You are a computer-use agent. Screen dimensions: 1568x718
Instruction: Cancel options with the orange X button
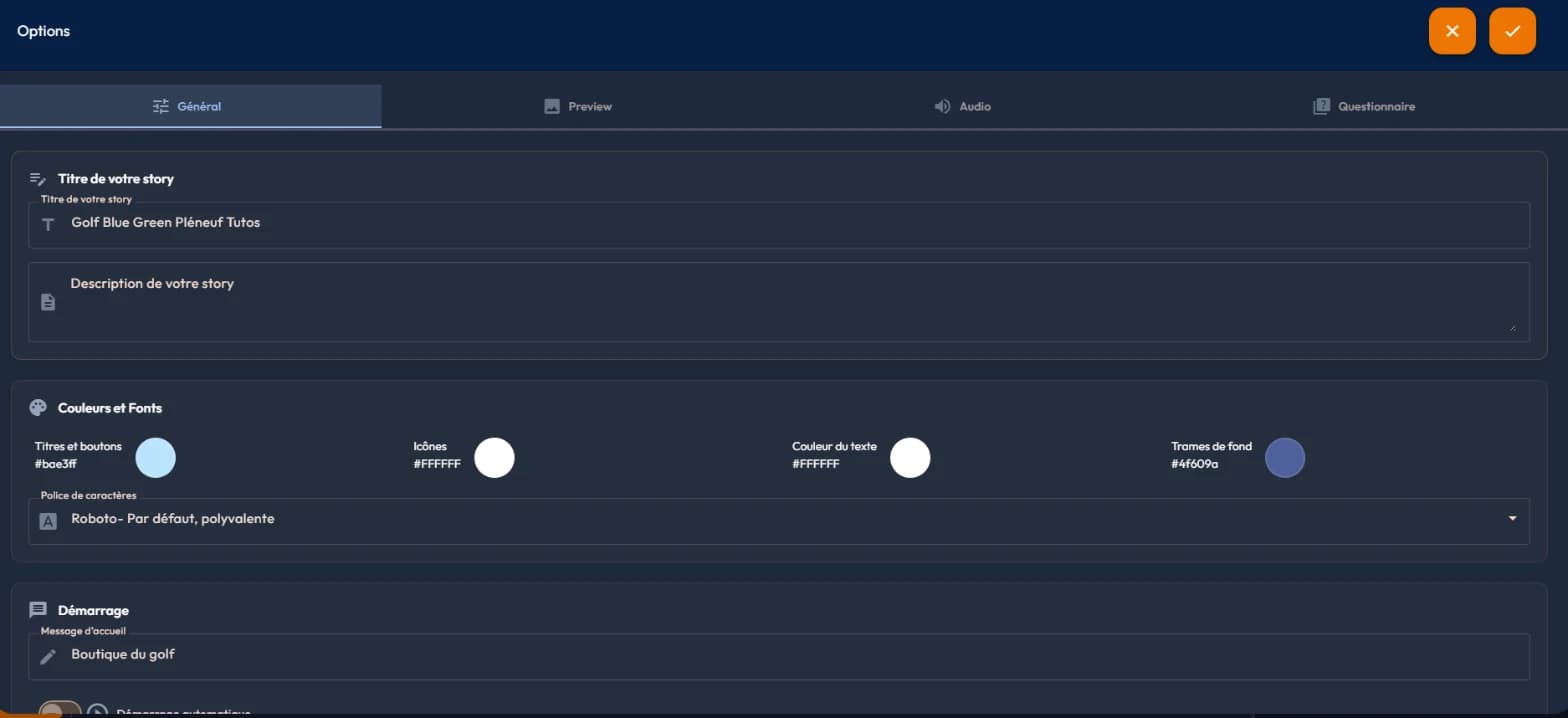click(x=1452, y=31)
